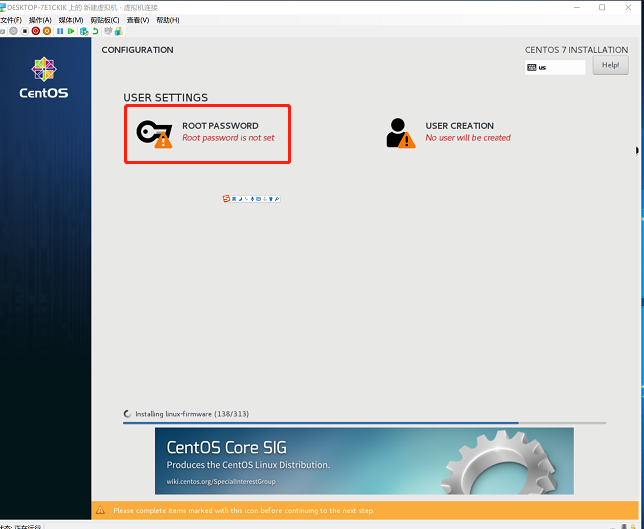Click the wiki.centos.org/SpecialInterestGroup text

(x=221, y=481)
